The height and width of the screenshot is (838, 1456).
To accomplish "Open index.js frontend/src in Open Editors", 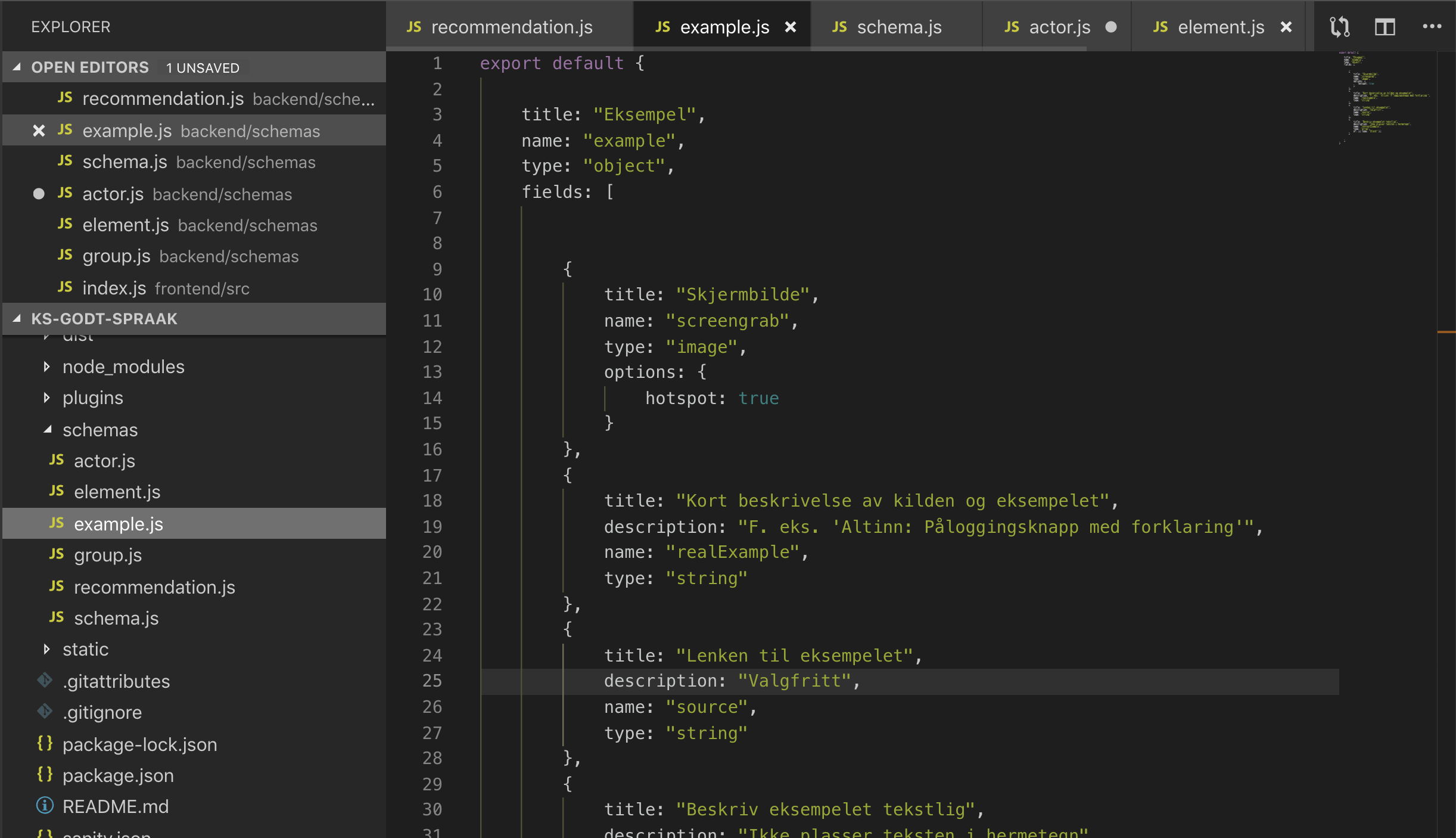I will 194,288.
